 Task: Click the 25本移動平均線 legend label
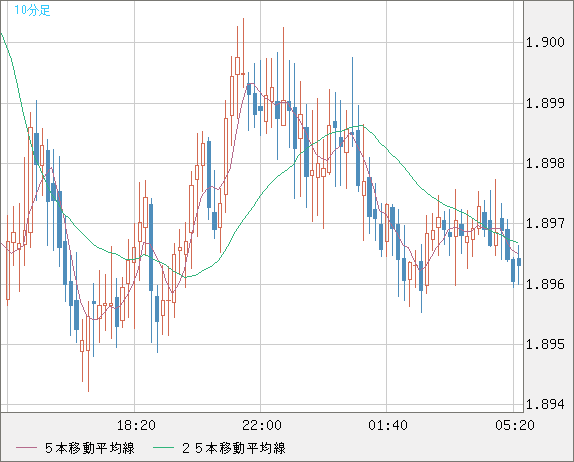(234, 448)
